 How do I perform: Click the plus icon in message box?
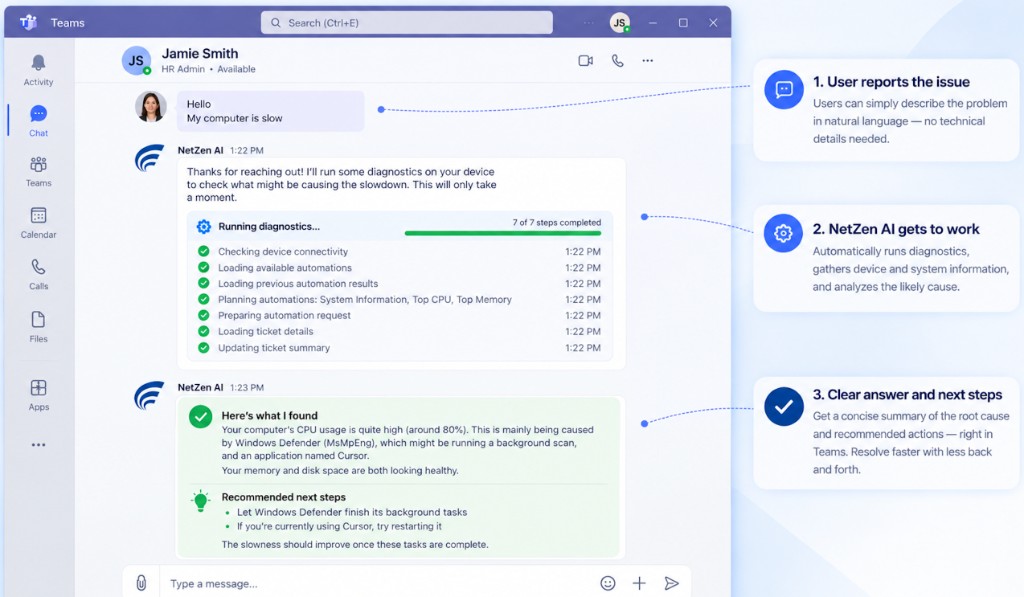click(x=639, y=583)
